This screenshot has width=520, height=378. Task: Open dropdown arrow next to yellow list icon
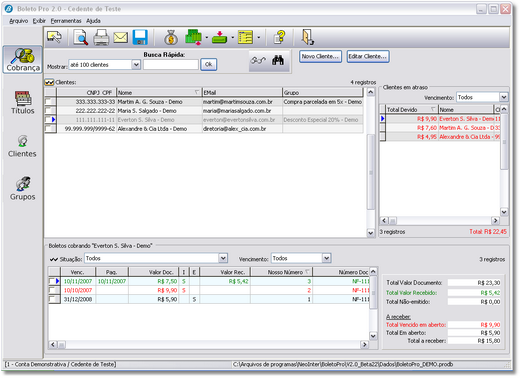pyautogui.click(x=259, y=37)
